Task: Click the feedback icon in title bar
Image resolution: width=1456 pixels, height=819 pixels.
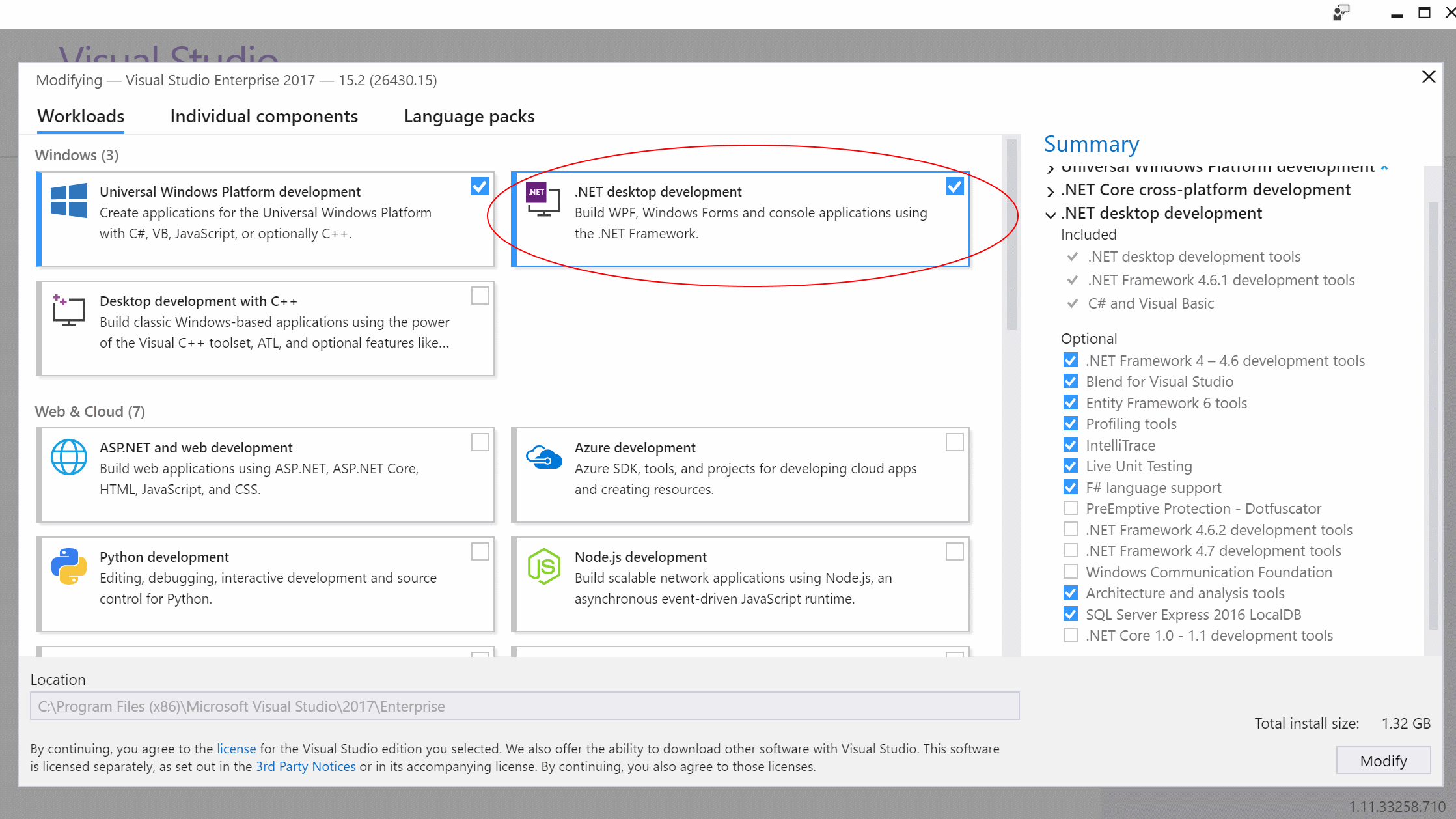Action: pos(1341,12)
